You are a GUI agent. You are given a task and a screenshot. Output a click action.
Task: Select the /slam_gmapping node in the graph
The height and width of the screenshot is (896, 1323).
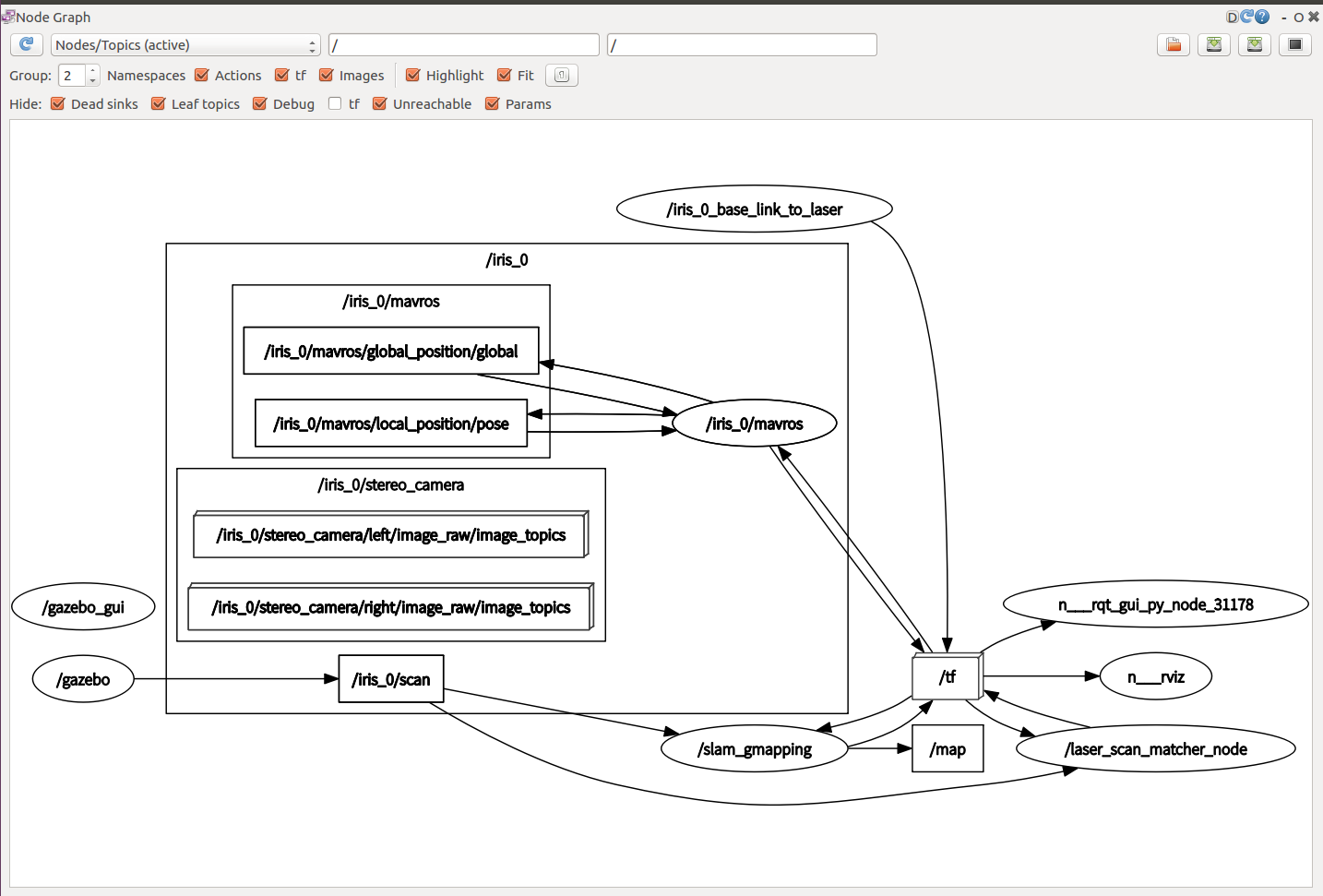(x=754, y=749)
